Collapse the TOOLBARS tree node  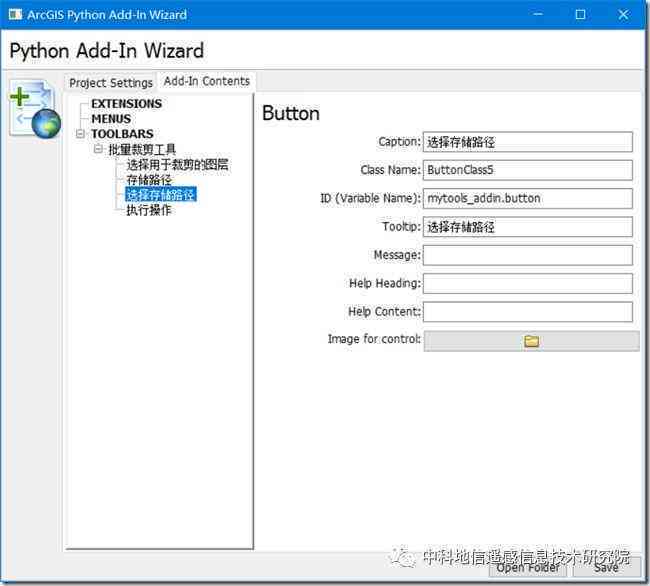(x=80, y=134)
